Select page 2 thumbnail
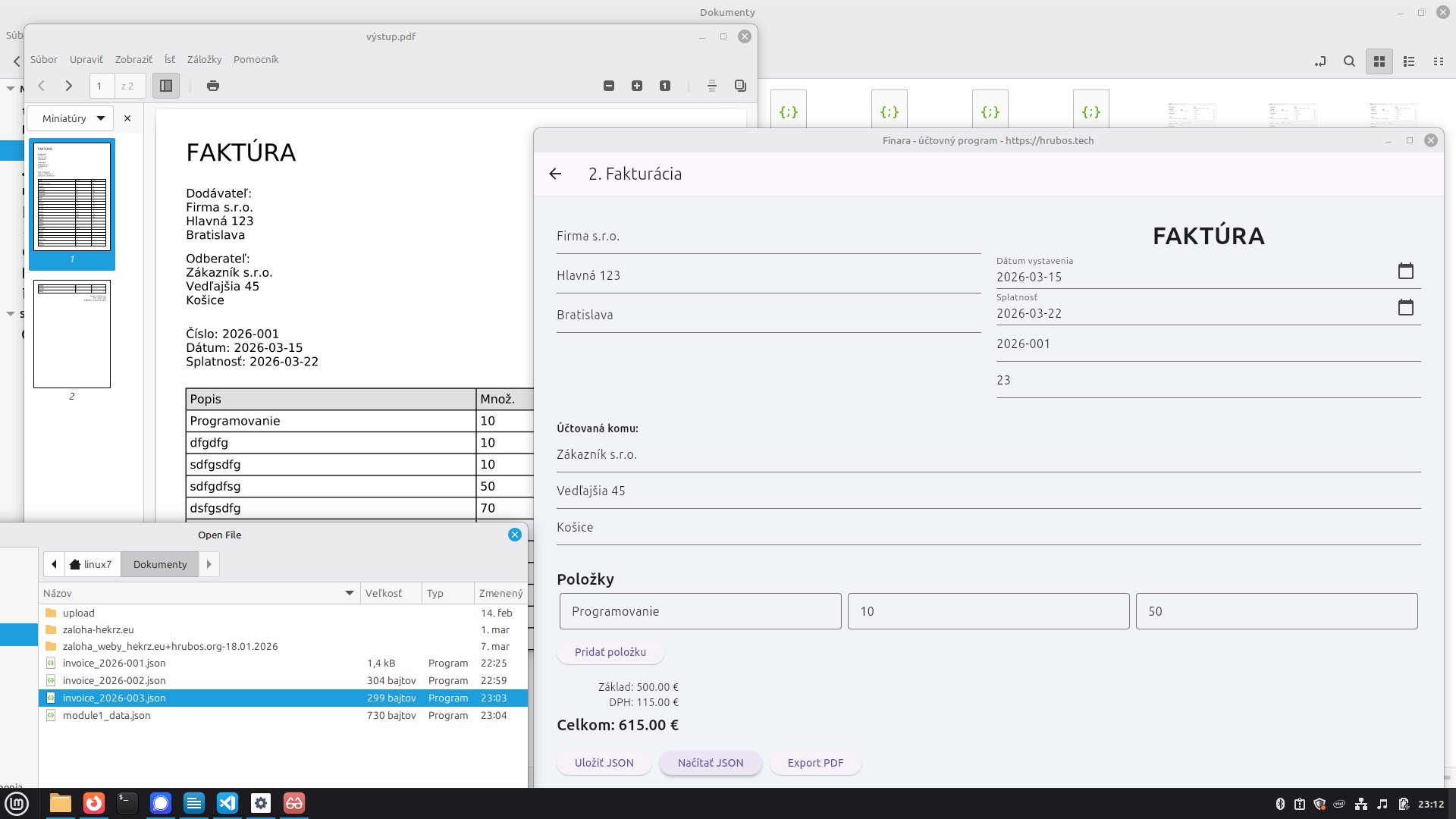1456x819 pixels. point(72,334)
